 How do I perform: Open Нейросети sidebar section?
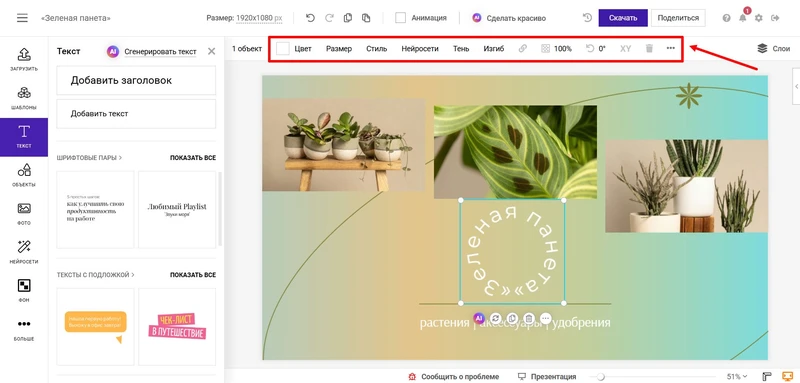(24, 252)
